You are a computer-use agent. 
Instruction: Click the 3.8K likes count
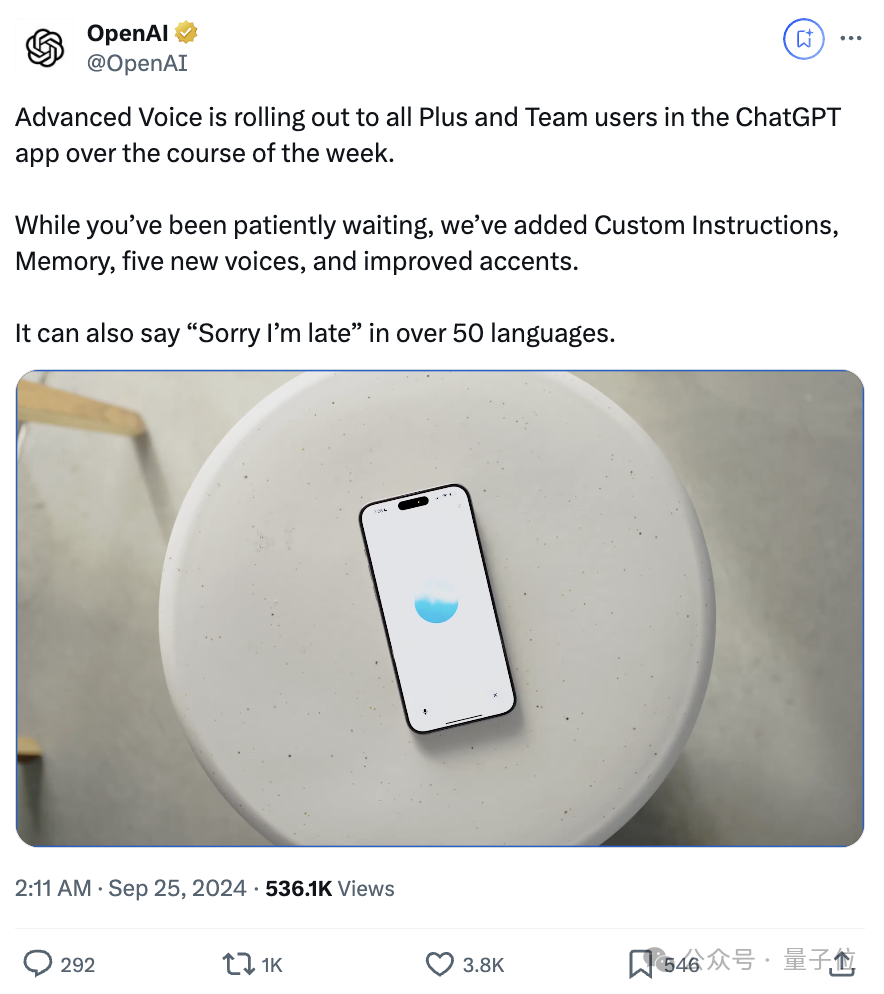483,965
